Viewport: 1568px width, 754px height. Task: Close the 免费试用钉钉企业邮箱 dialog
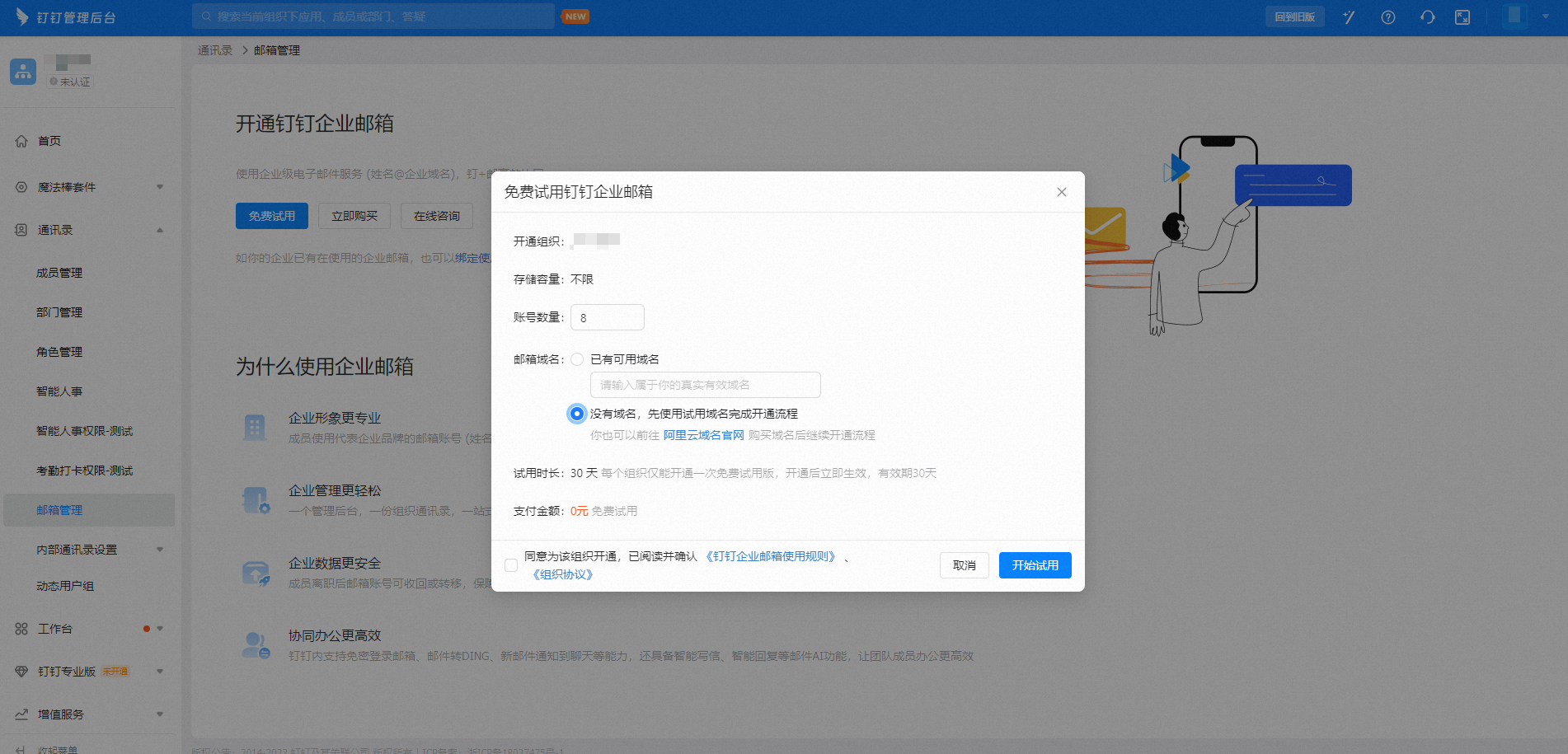tap(1062, 192)
